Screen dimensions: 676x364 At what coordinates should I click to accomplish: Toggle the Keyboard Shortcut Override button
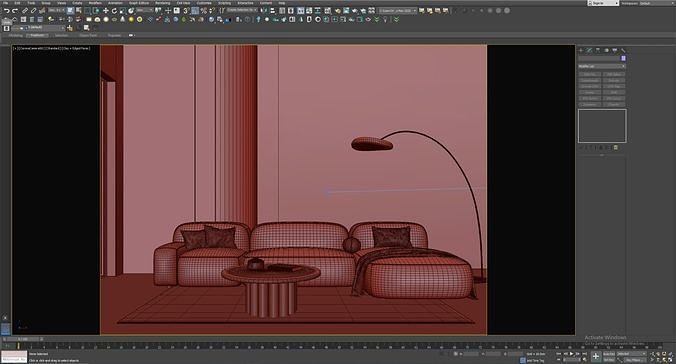(x=177, y=10)
